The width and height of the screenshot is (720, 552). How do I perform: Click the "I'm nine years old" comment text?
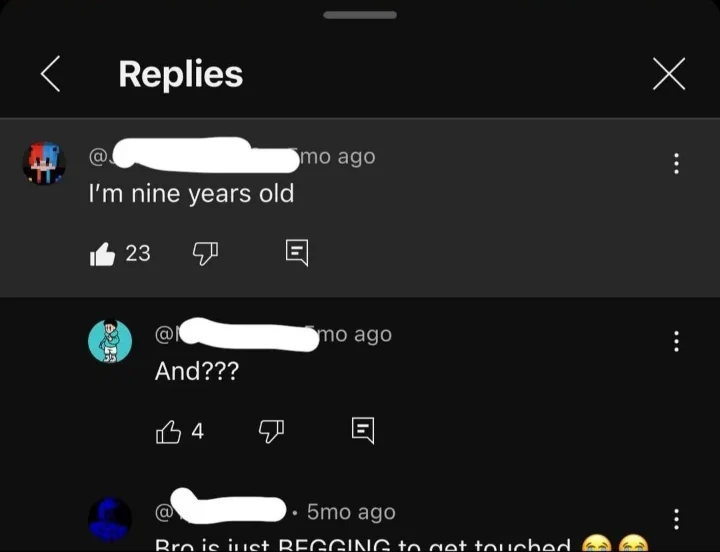(191, 193)
